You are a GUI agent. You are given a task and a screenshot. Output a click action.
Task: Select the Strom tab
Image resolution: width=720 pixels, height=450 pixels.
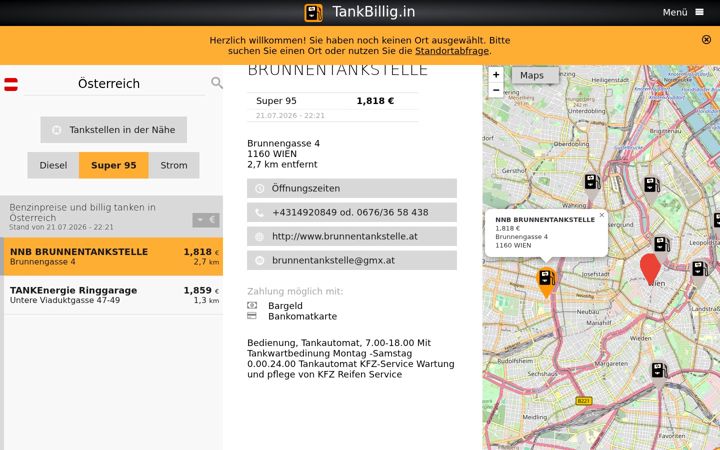[174, 165]
